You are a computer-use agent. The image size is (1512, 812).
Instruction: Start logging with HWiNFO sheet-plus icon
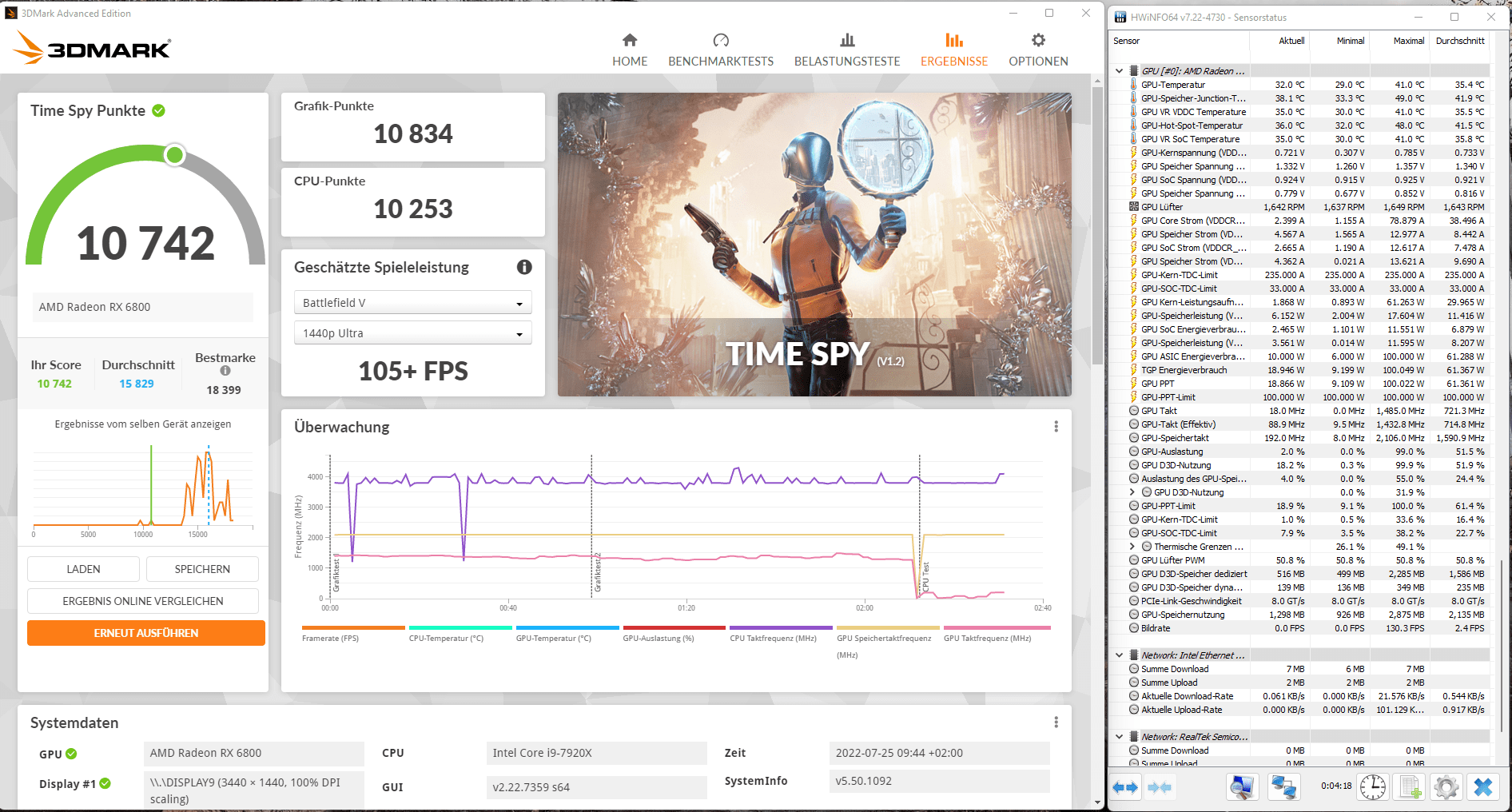(1411, 787)
